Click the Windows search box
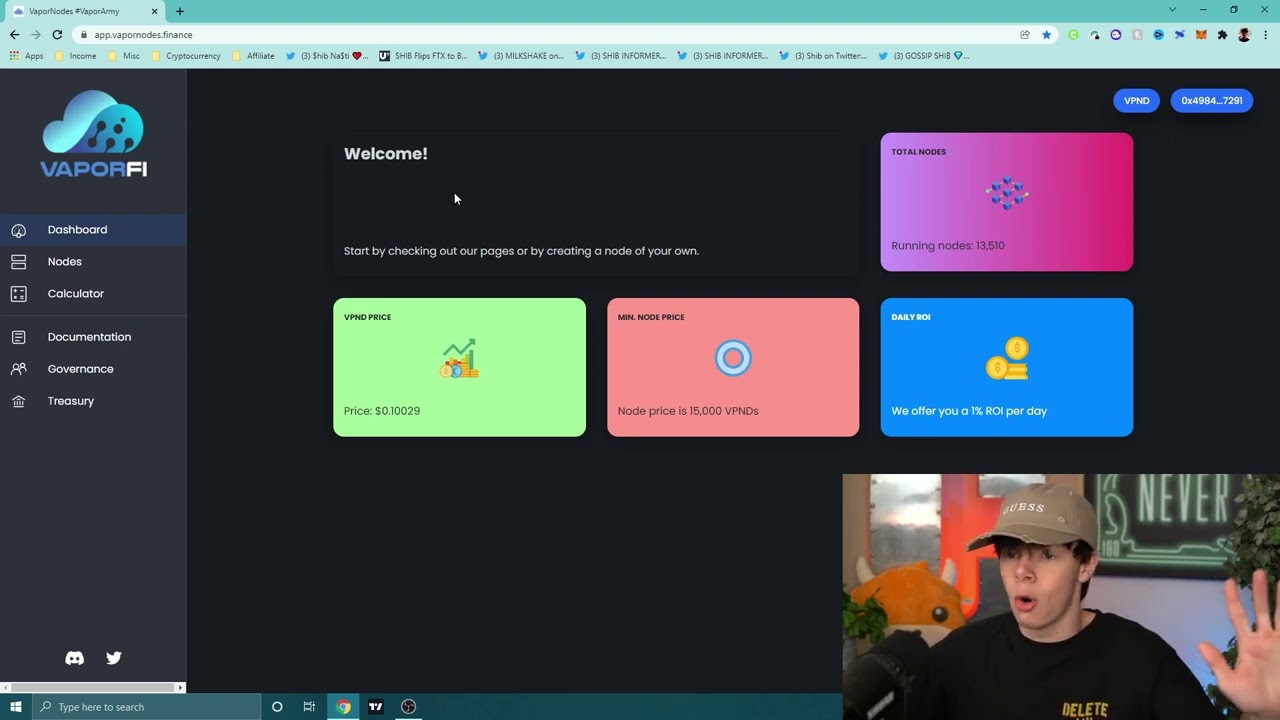 [147, 707]
